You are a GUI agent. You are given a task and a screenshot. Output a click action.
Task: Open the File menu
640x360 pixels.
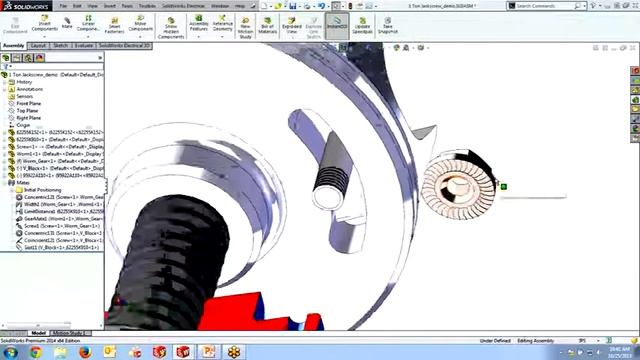63,6
